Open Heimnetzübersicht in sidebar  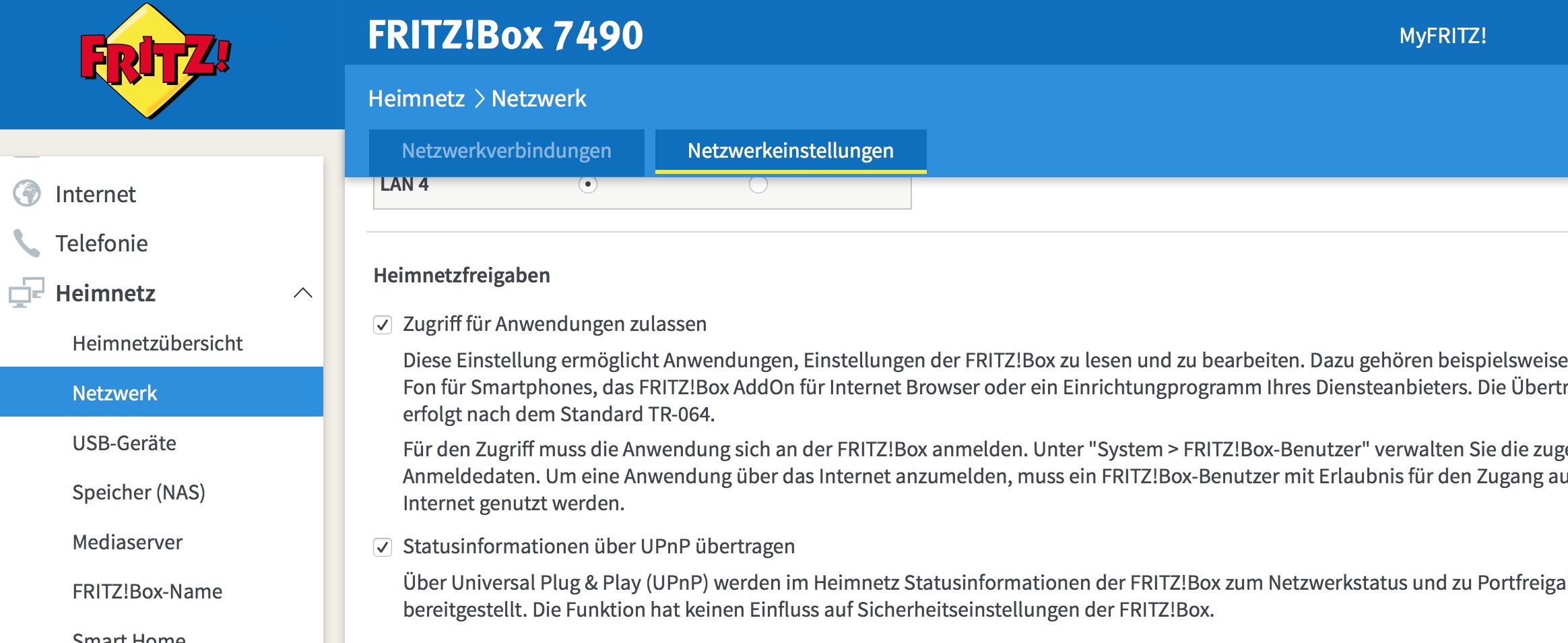click(x=158, y=343)
